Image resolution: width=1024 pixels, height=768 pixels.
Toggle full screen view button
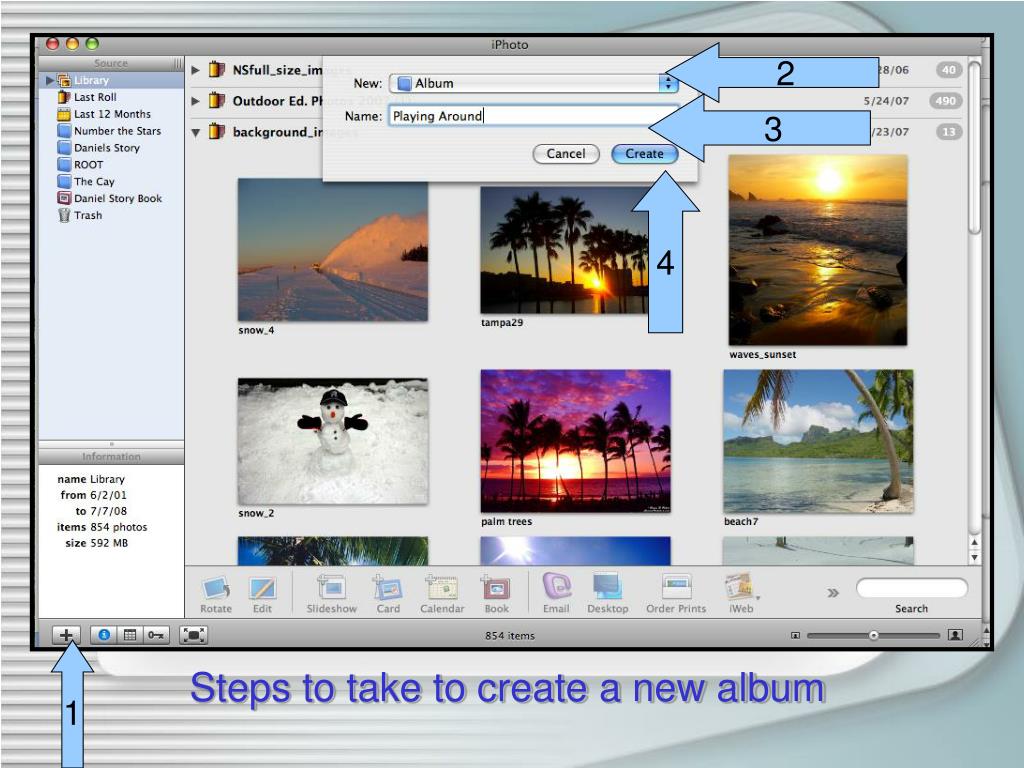coord(193,635)
